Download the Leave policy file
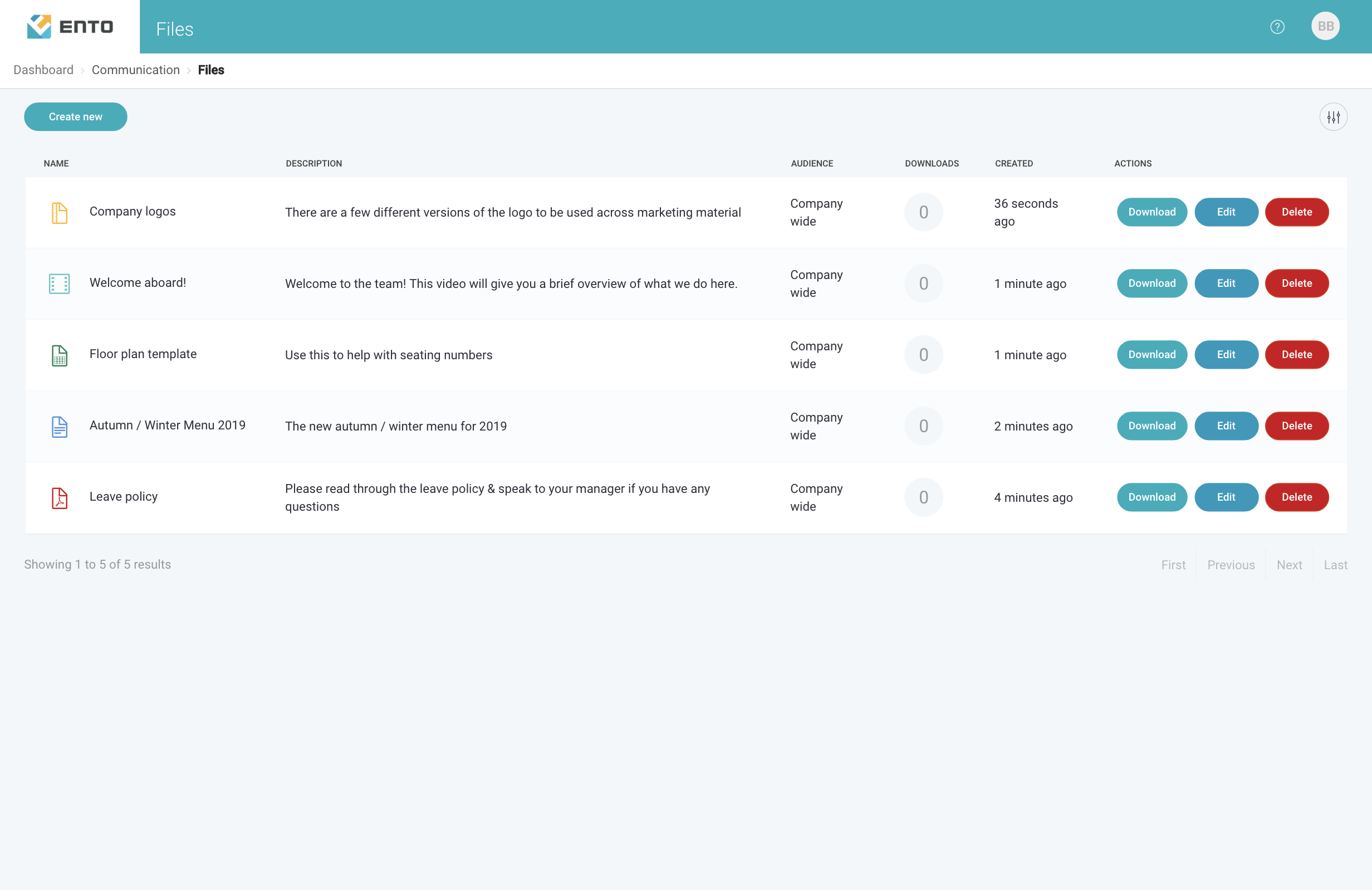This screenshot has height=890, width=1372. click(1152, 497)
